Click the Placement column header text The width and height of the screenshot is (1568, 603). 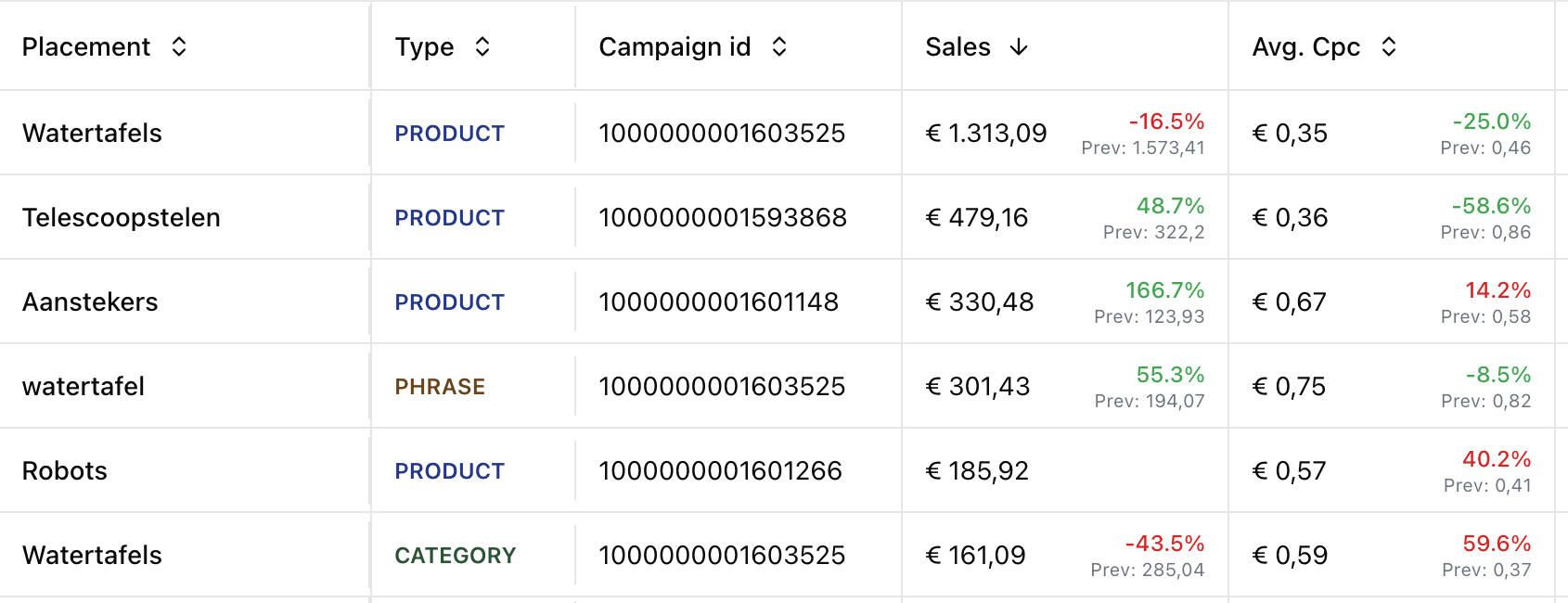[x=86, y=47]
